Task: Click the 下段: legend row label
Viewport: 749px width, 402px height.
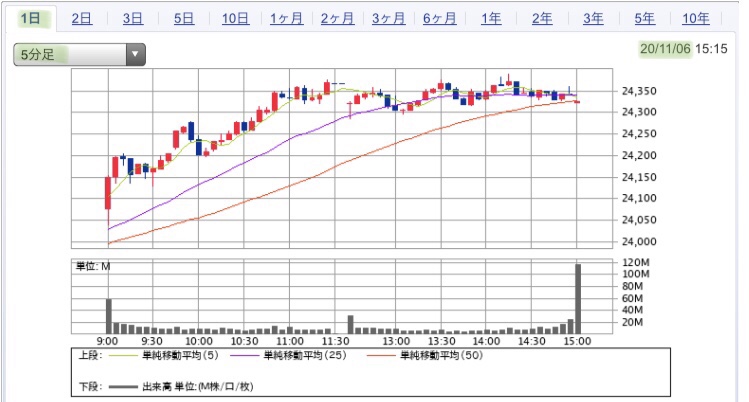Action: point(90,387)
